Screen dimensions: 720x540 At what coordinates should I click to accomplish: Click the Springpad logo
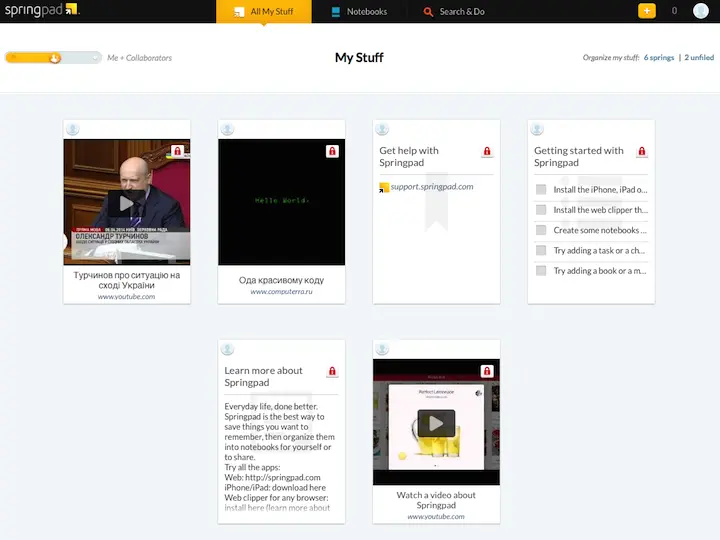point(41,10)
